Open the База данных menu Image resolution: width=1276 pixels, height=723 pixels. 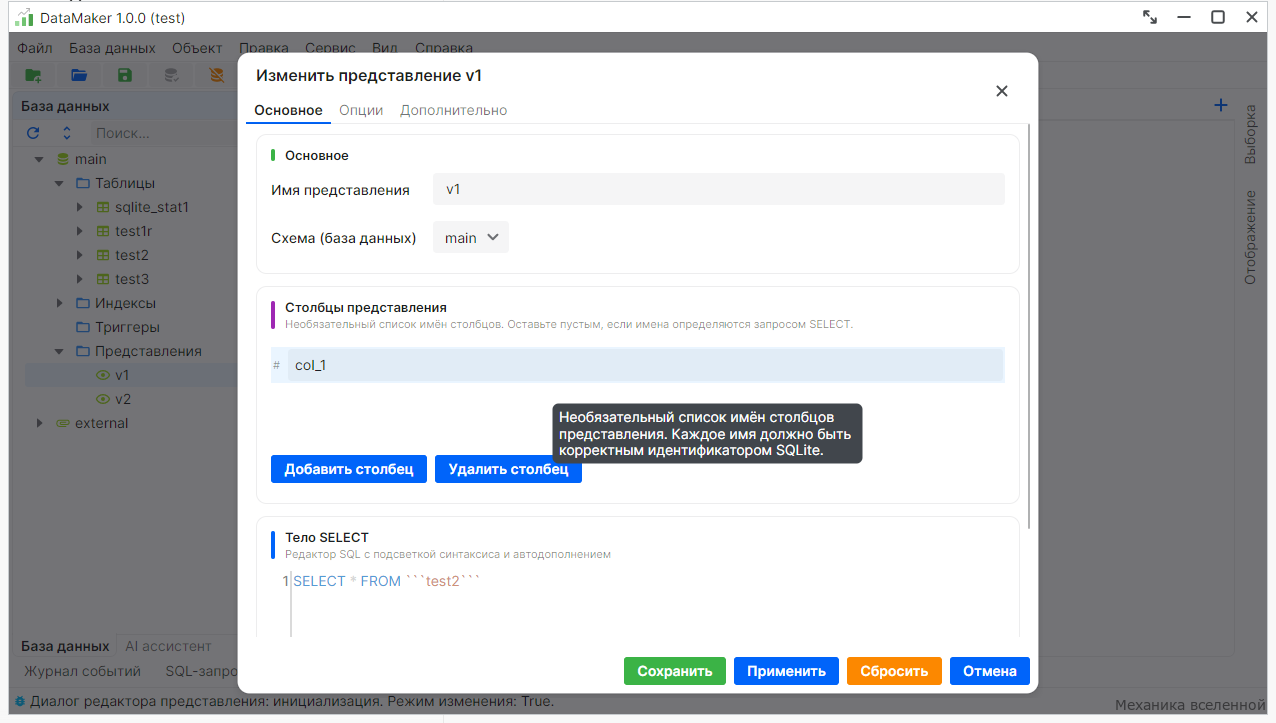112,48
